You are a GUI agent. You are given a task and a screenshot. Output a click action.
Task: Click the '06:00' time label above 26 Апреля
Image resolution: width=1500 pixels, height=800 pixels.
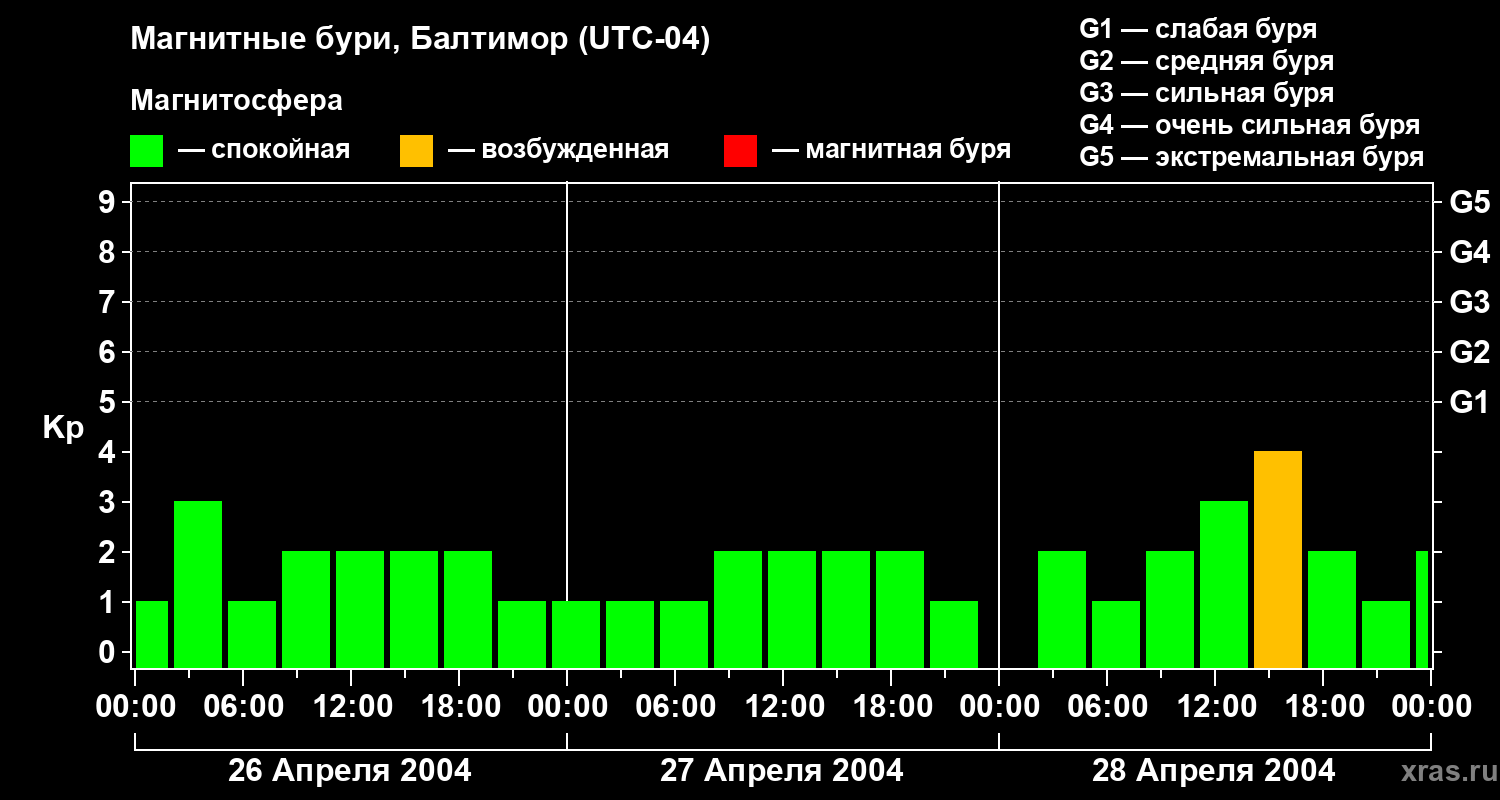[243, 706]
